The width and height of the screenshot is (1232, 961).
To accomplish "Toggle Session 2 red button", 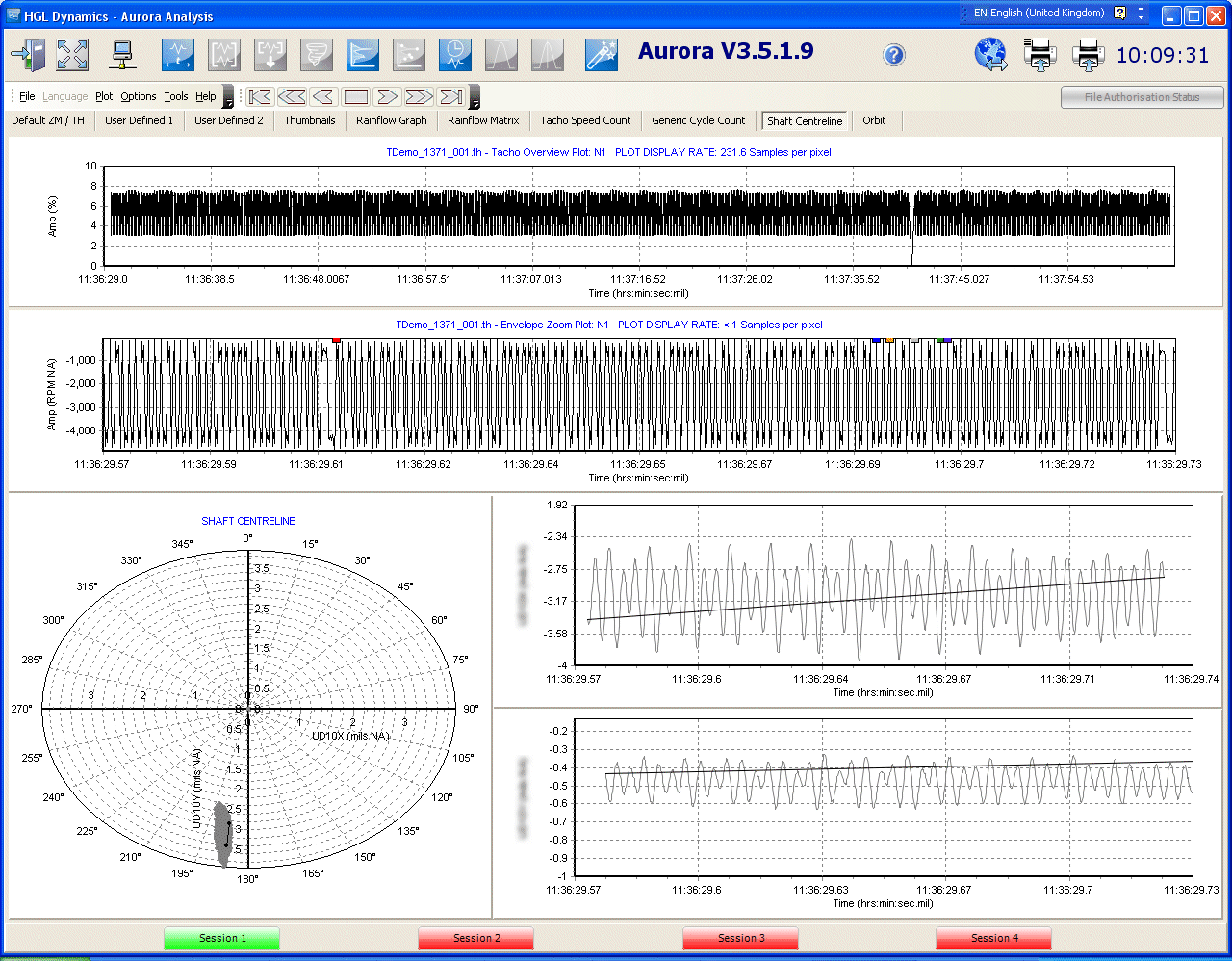I will click(476, 938).
